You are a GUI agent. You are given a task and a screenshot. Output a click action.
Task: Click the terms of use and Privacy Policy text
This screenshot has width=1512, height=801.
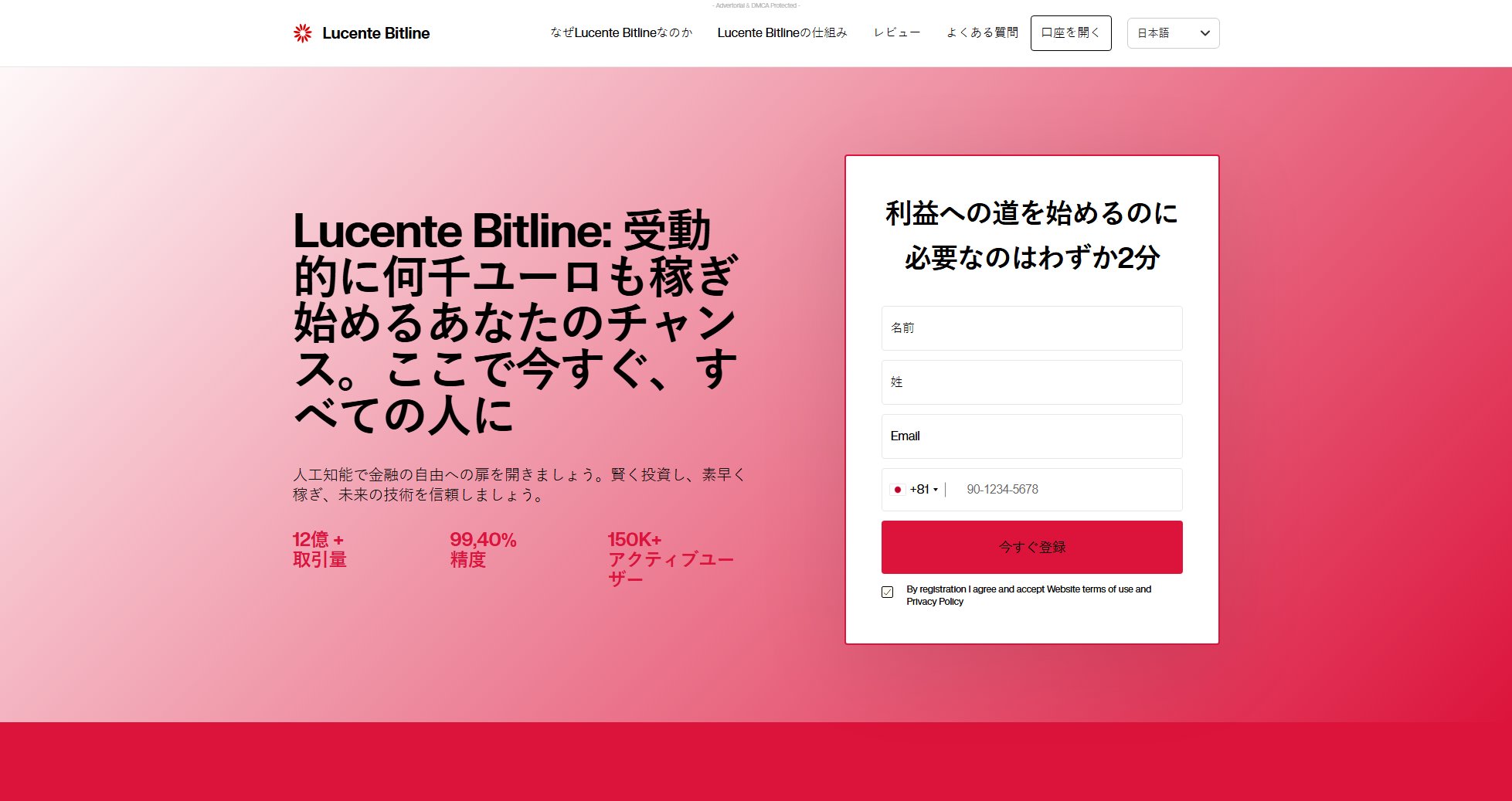[1028, 596]
